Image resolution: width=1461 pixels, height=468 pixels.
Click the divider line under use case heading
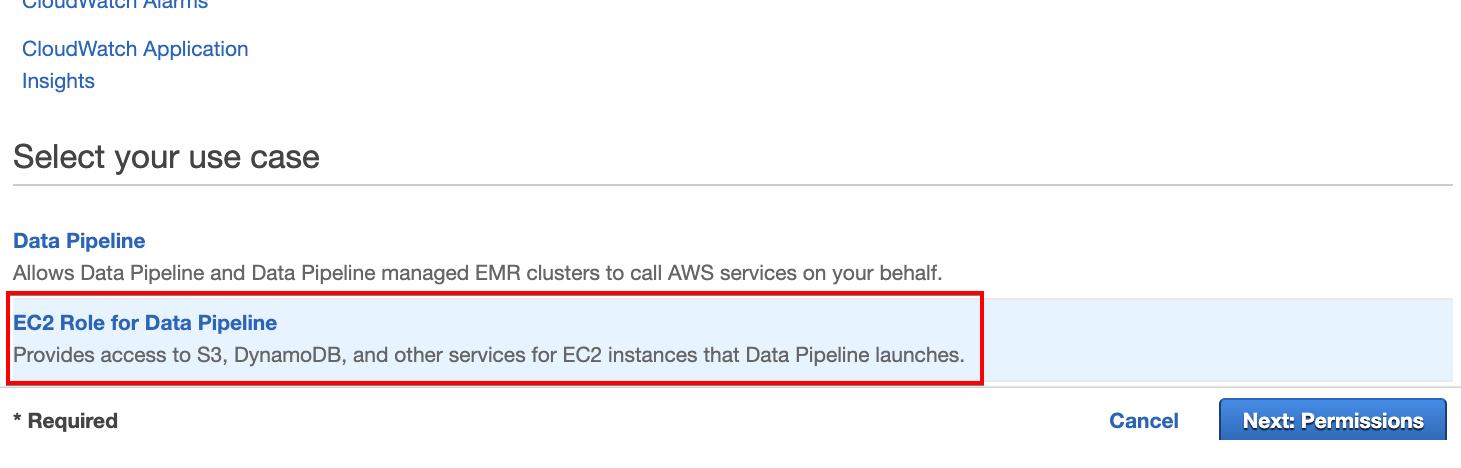732,185
